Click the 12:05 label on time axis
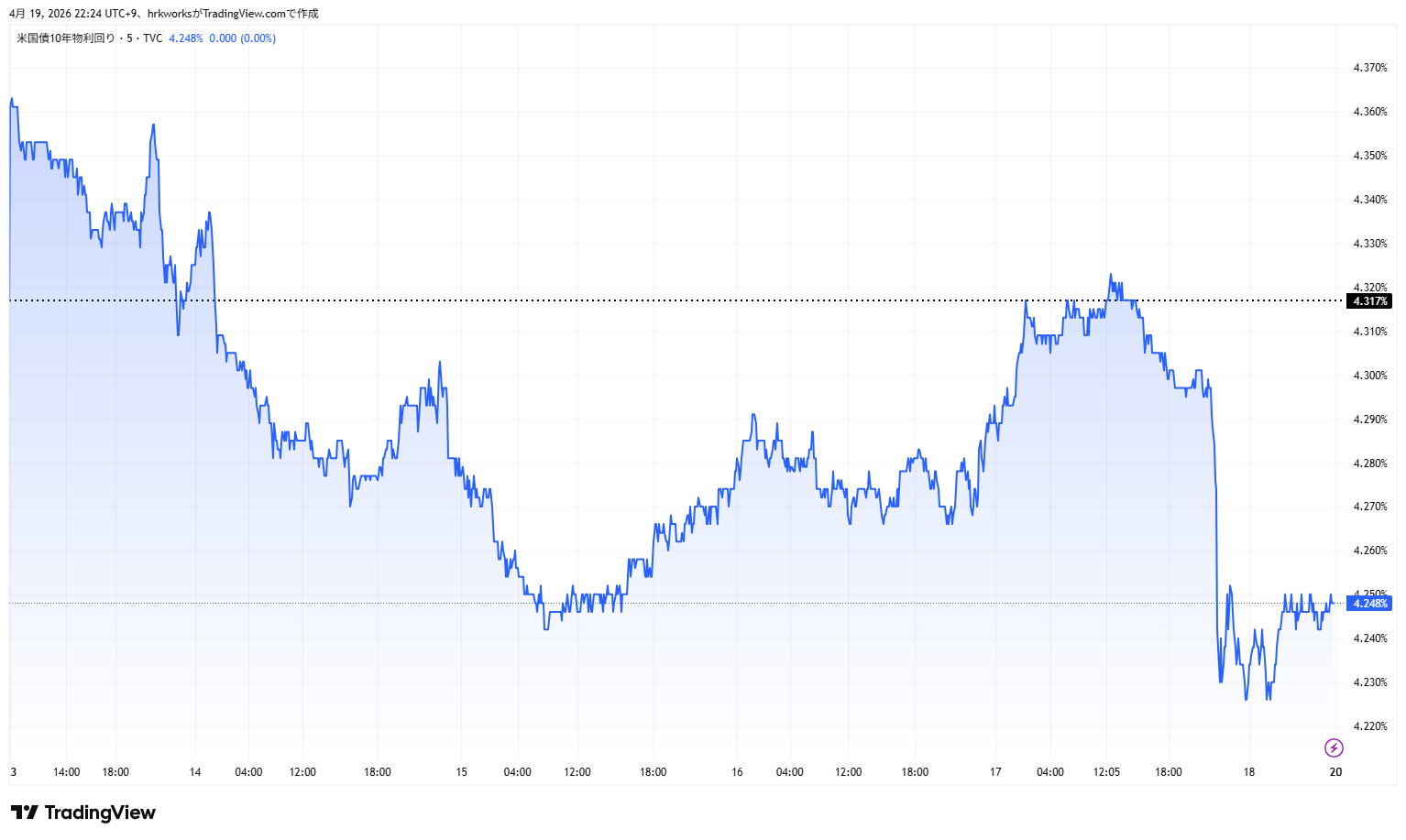Screen dimensions: 1406x840 point(1106,772)
